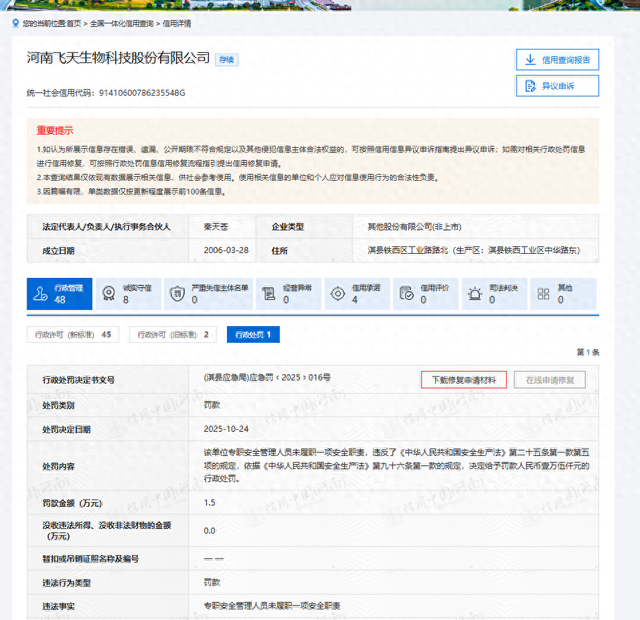640x620 pixels.
Task: Click the 信用承诺 target icon
Action: 338,293
